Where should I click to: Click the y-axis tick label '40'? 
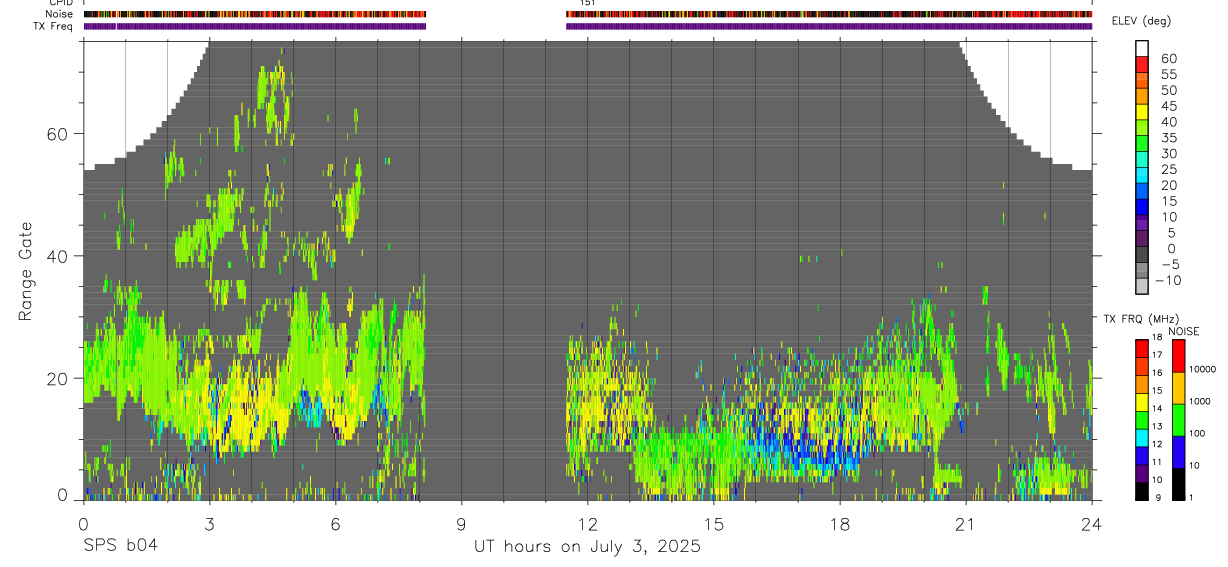58,256
